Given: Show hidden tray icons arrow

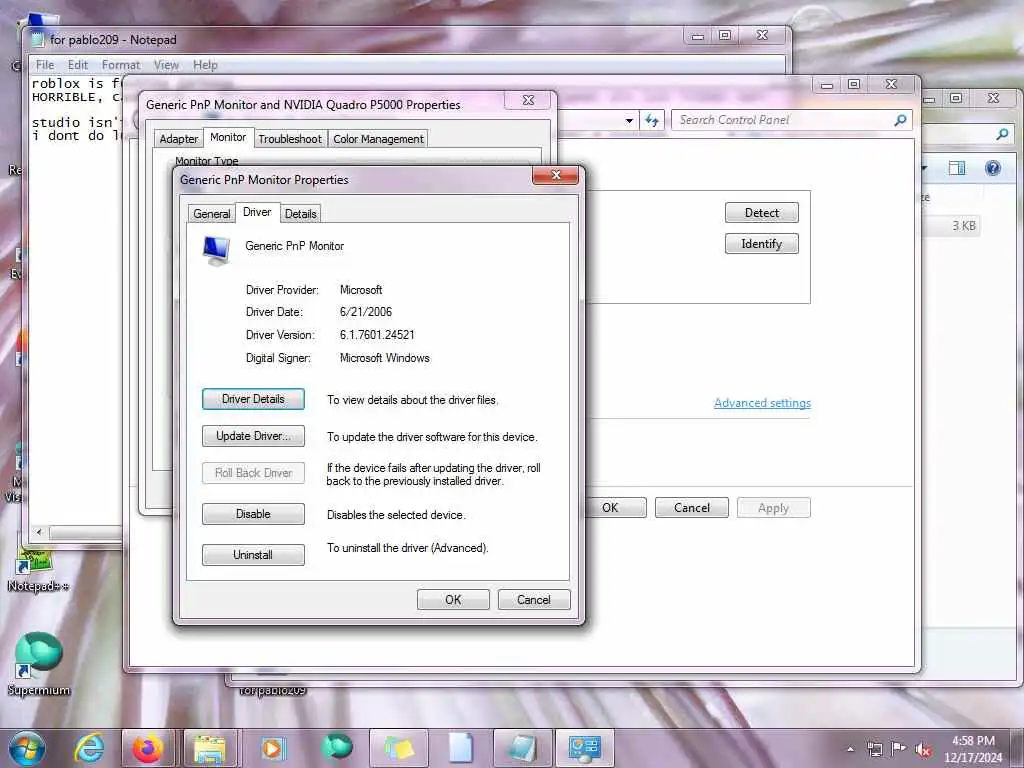Looking at the screenshot, I should (x=850, y=749).
